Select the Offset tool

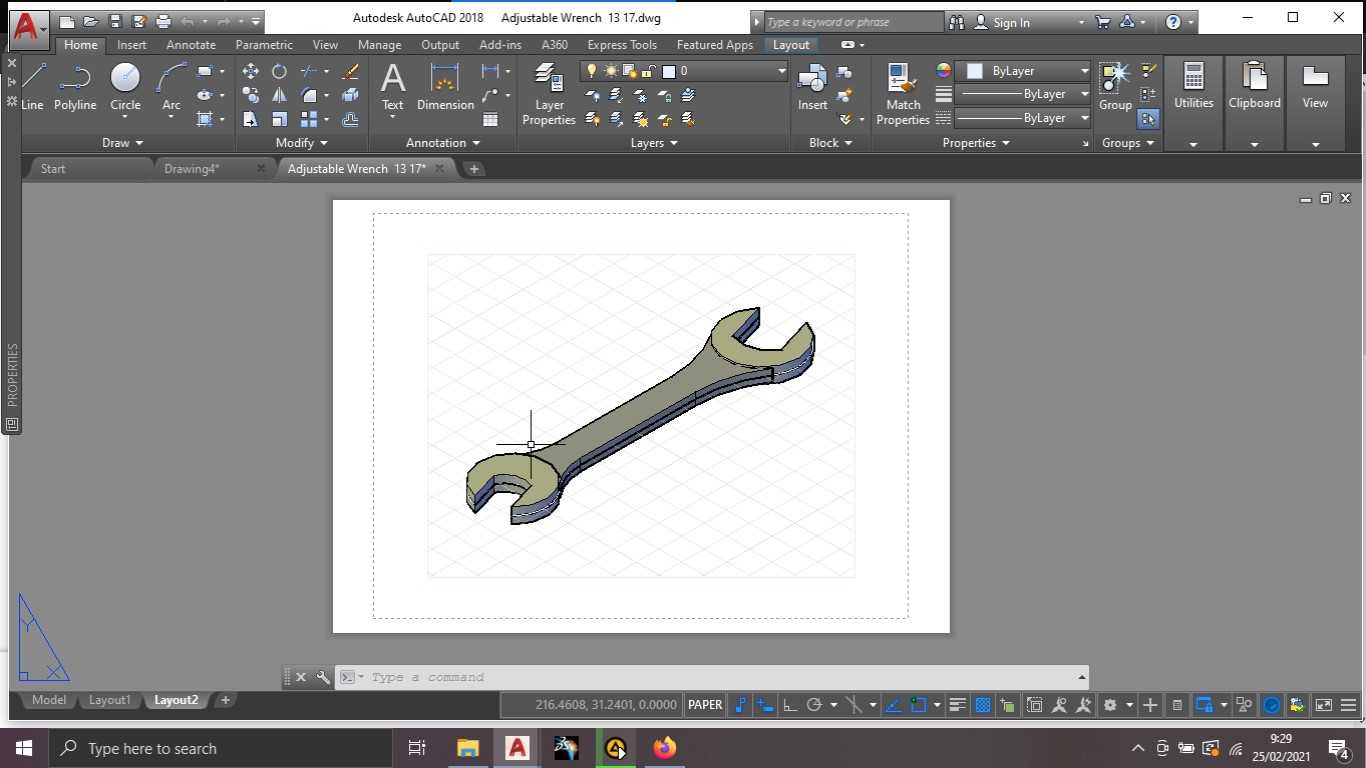point(350,119)
